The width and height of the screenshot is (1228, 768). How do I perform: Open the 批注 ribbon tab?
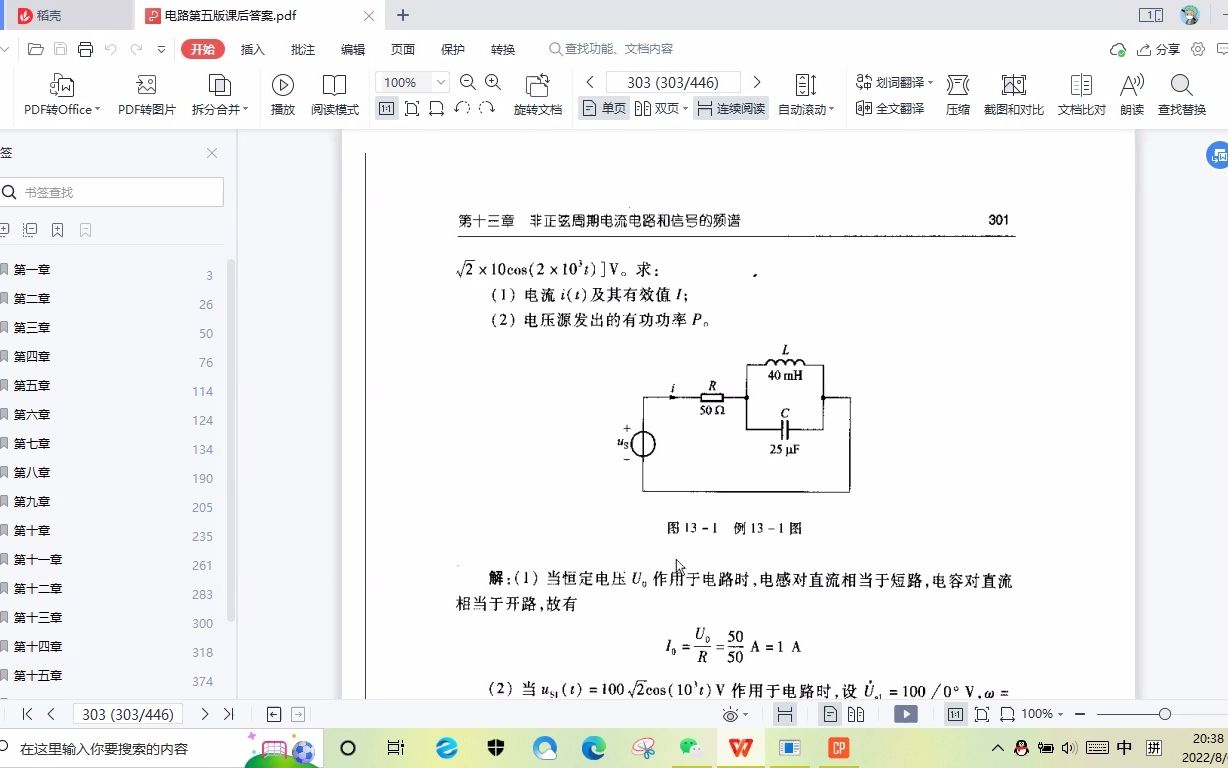[x=302, y=48]
